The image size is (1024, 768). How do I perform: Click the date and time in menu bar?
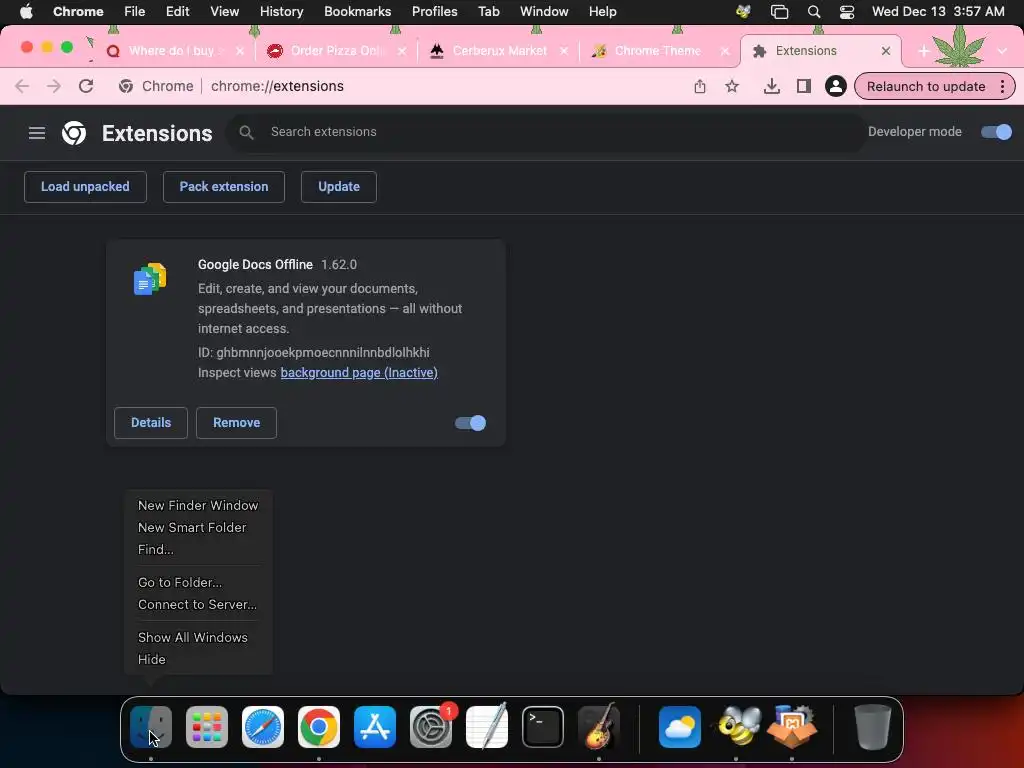coord(938,12)
